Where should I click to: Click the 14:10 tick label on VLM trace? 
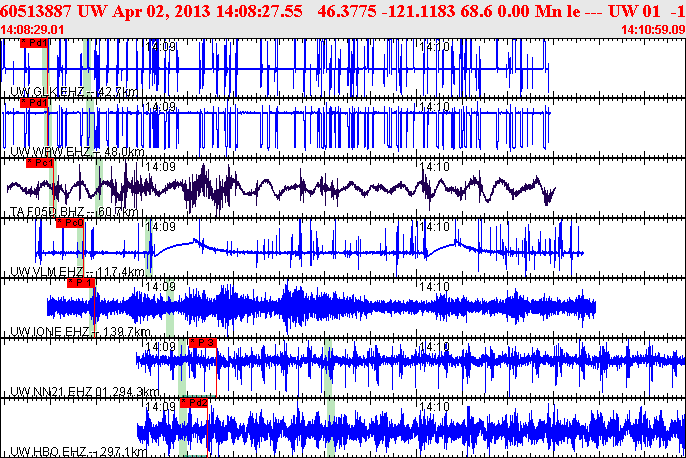[434, 226]
